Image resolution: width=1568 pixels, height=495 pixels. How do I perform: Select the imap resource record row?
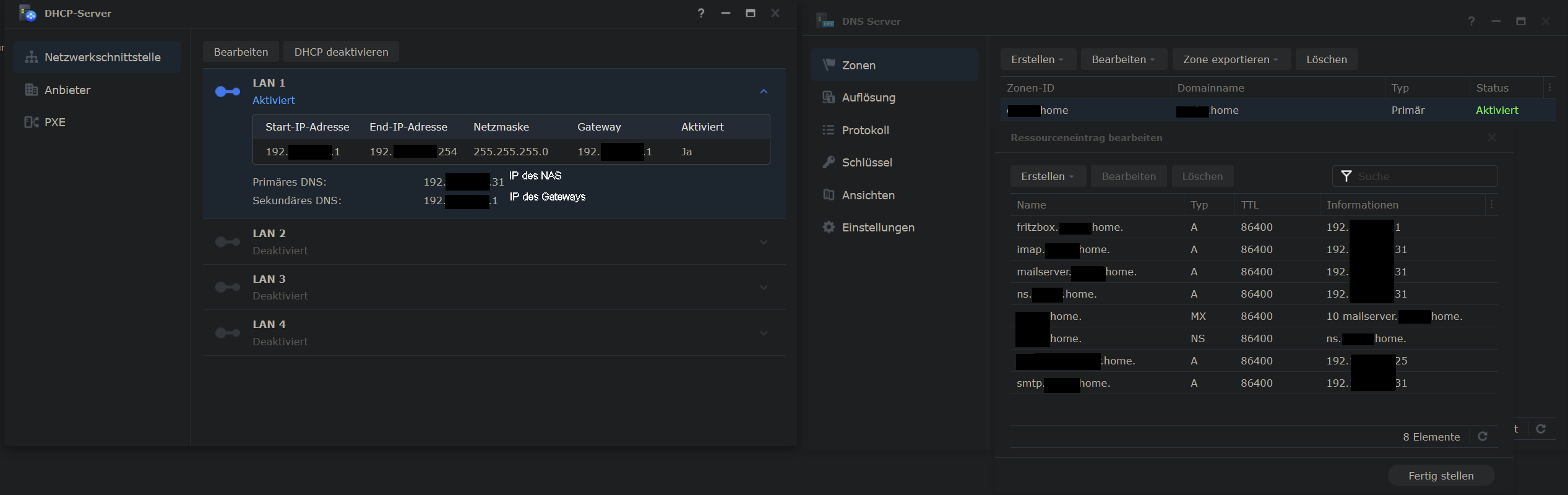(1254, 249)
